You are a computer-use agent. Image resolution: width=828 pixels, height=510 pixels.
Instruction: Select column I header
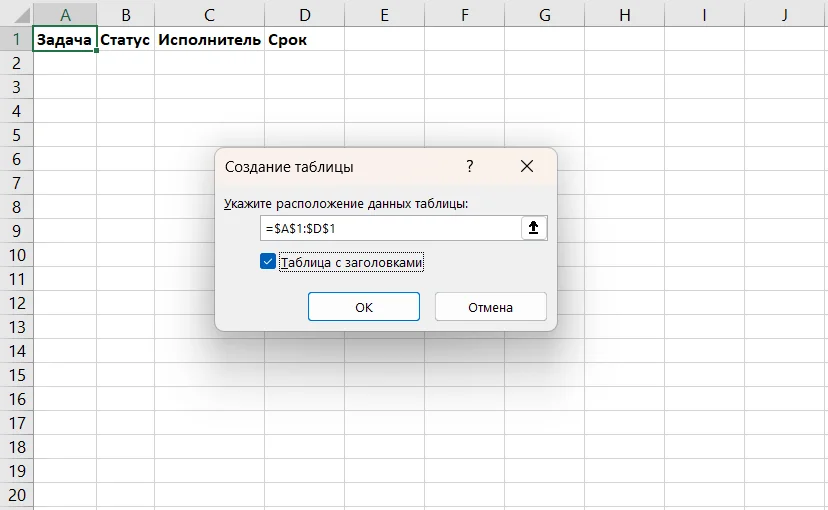[704, 14]
